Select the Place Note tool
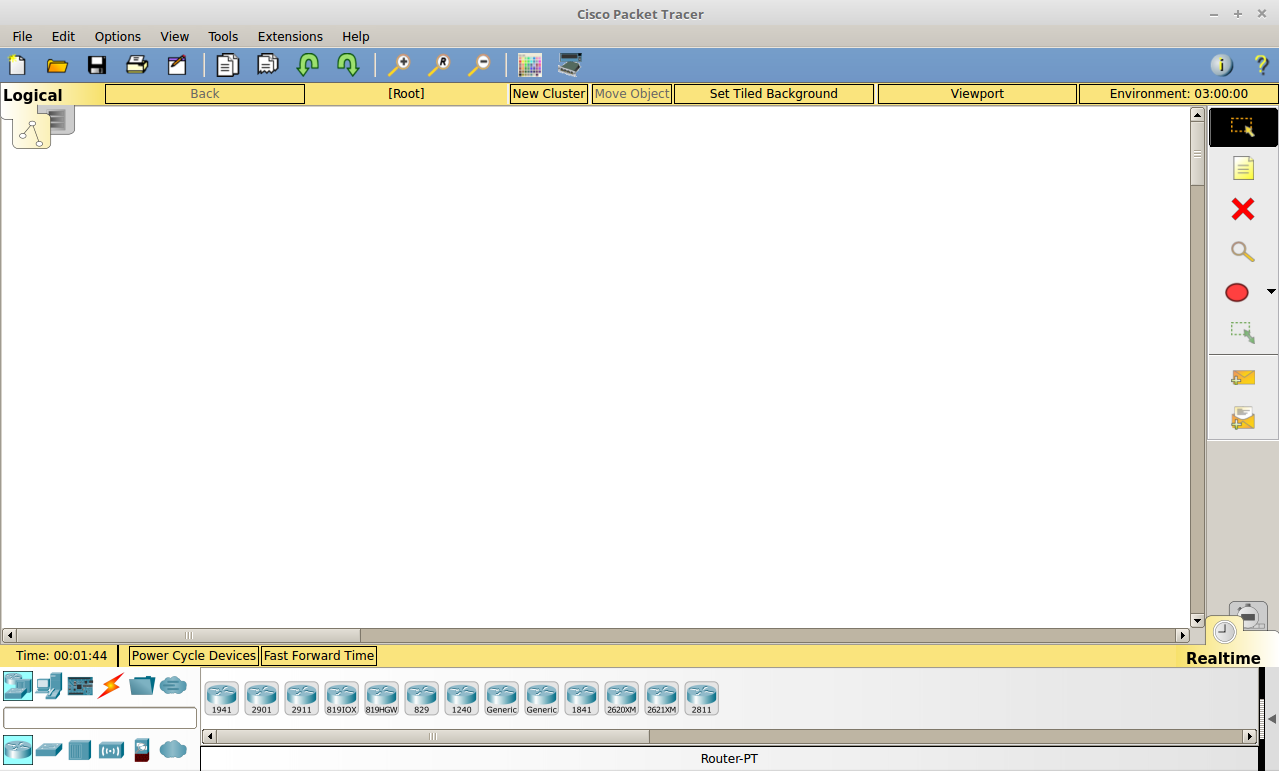The width and height of the screenshot is (1279, 771). click(x=1243, y=168)
